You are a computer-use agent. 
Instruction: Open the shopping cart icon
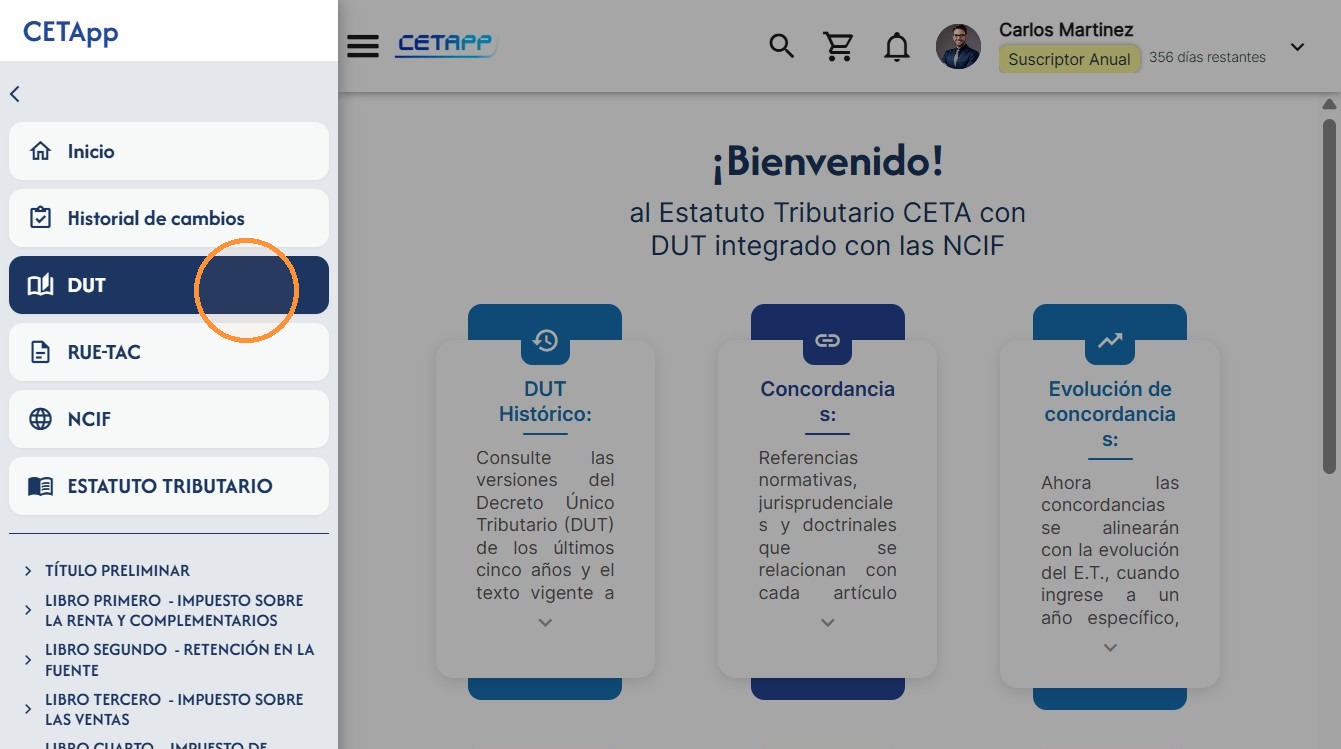pos(838,46)
